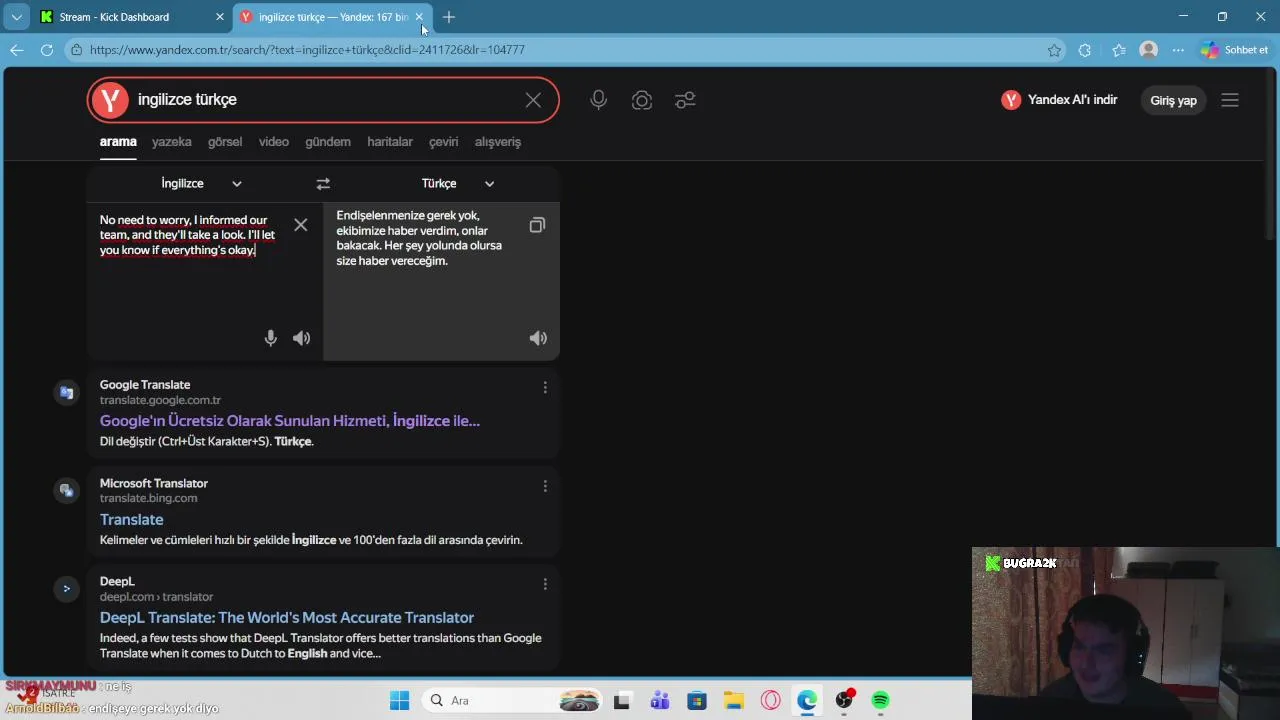Listen to the Turkish translation
1280x720 pixels.
click(538, 338)
